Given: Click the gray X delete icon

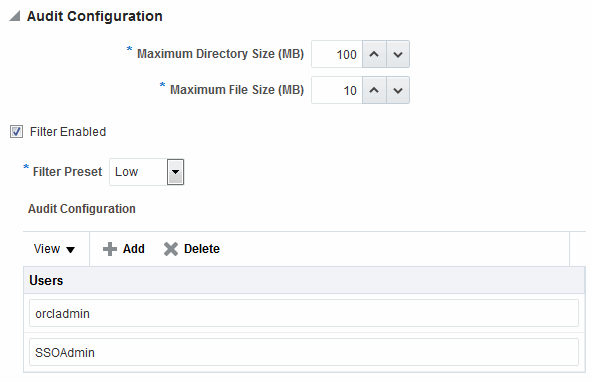Looking at the screenshot, I should point(171,249).
